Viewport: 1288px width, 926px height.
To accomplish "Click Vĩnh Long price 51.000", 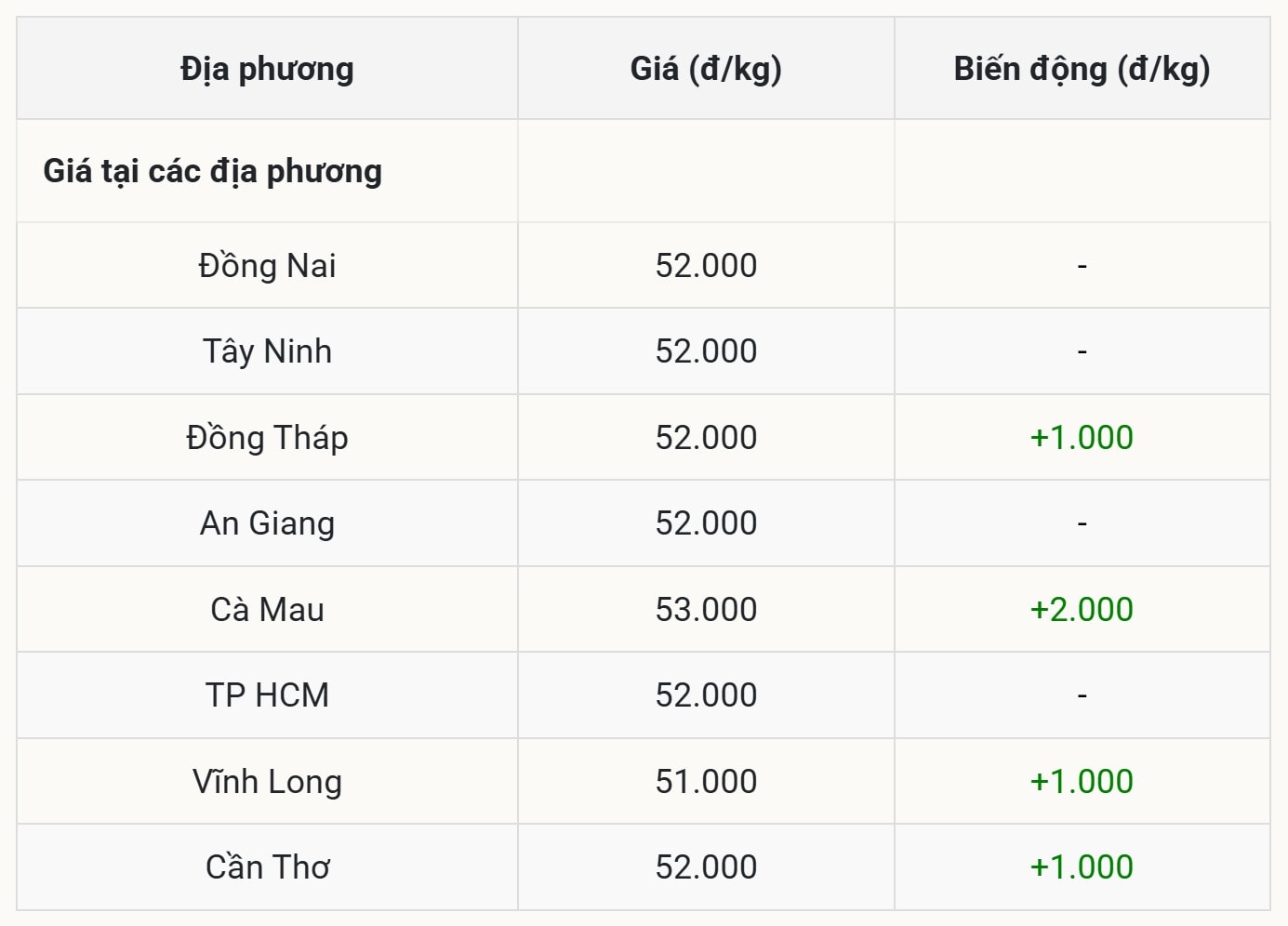I will [706, 782].
